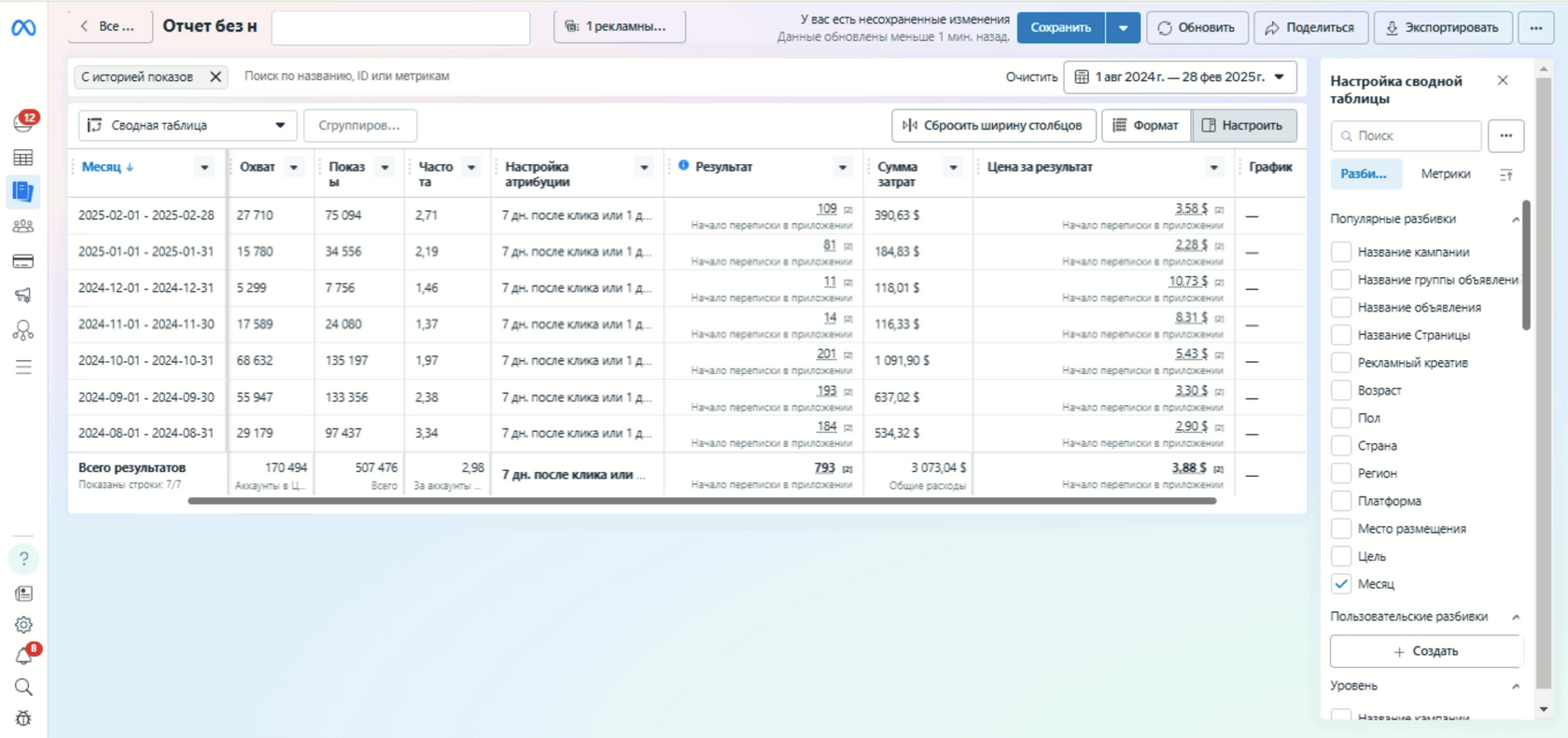The height and width of the screenshot is (738, 1568).
Task: Open the megaphone advertising icon in sidebar
Action: (x=23, y=296)
